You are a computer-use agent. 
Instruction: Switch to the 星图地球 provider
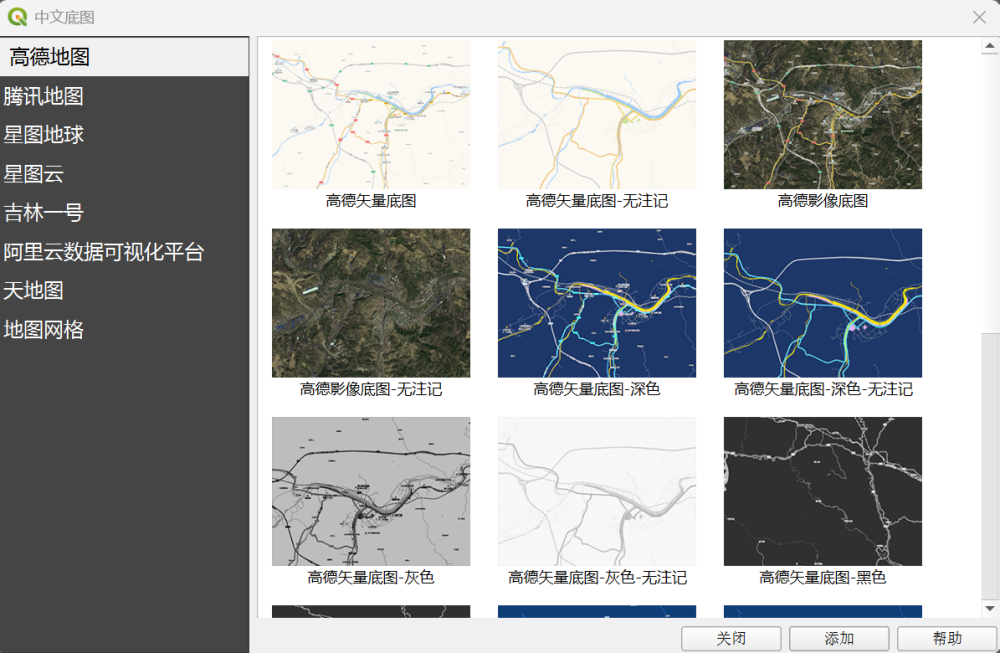tap(44, 135)
